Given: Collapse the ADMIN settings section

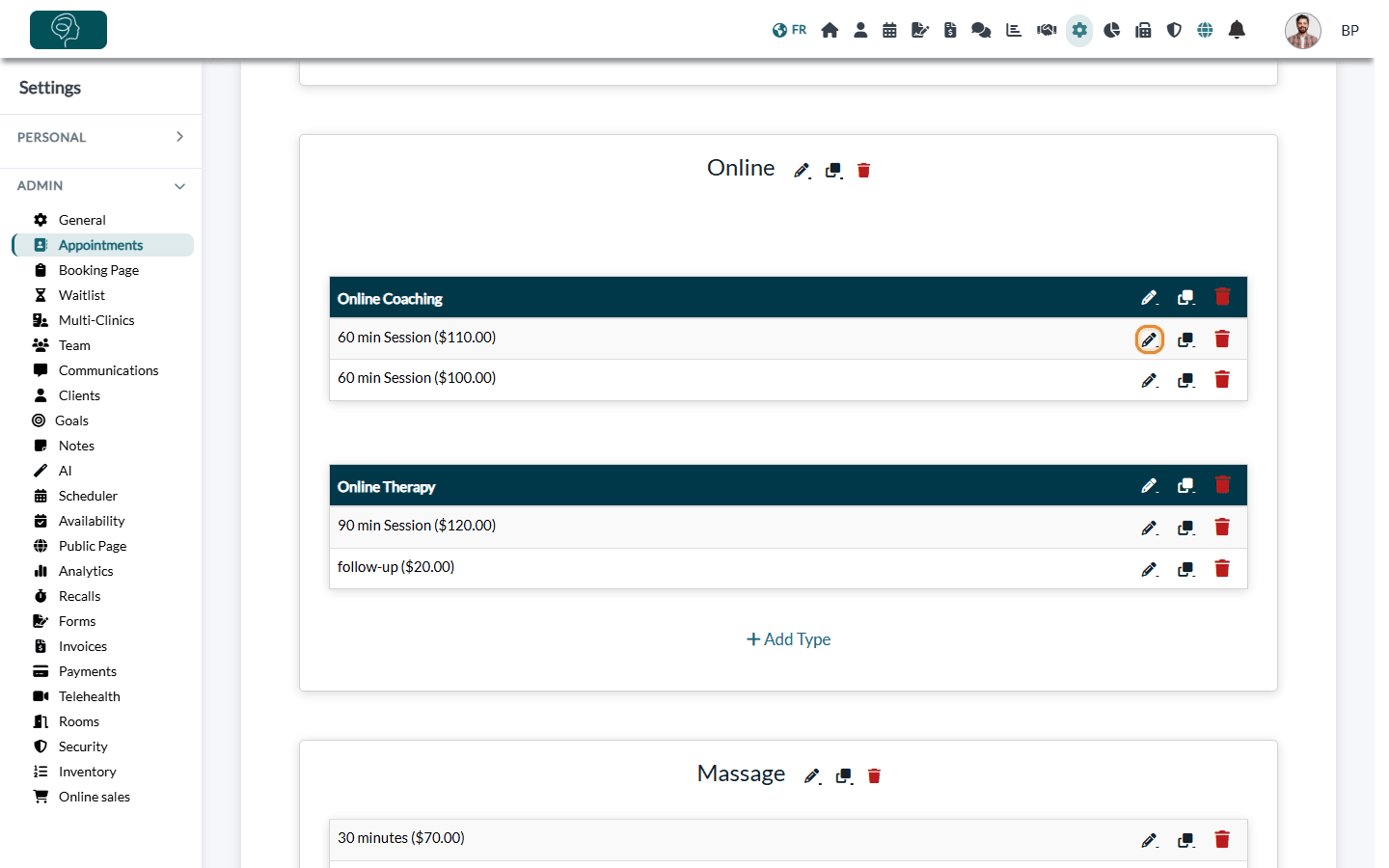Looking at the screenshot, I should (x=100, y=185).
